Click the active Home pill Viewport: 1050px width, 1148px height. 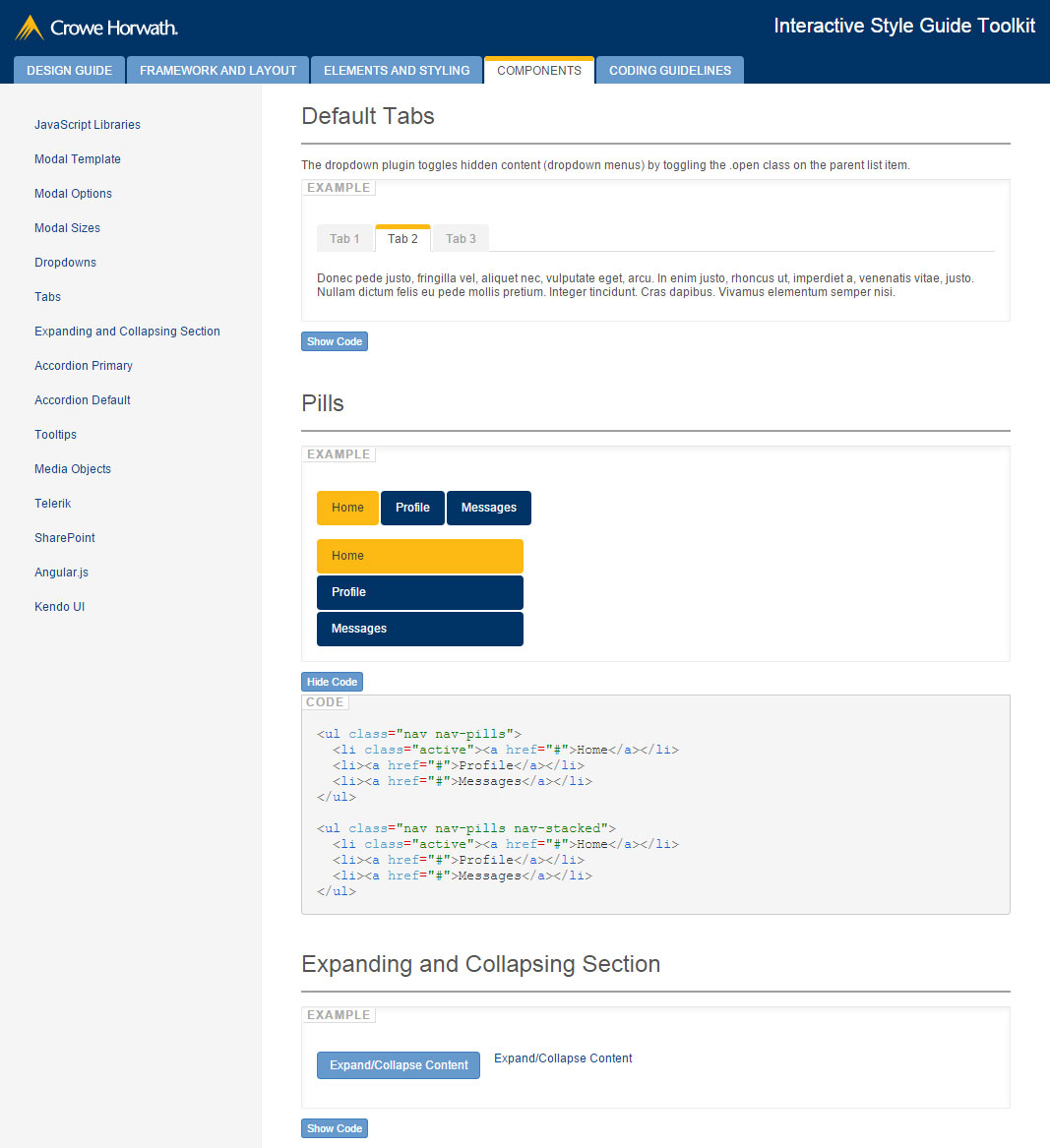pyautogui.click(x=347, y=508)
